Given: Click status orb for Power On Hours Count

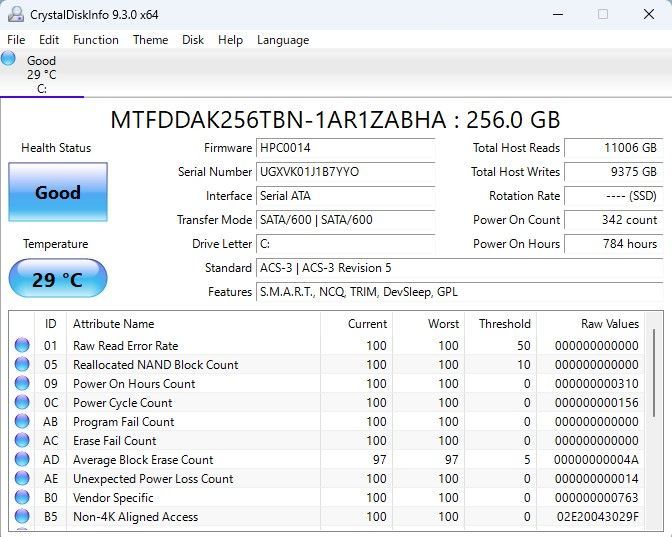Looking at the screenshot, I should pyautogui.click(x=22, y=383).
